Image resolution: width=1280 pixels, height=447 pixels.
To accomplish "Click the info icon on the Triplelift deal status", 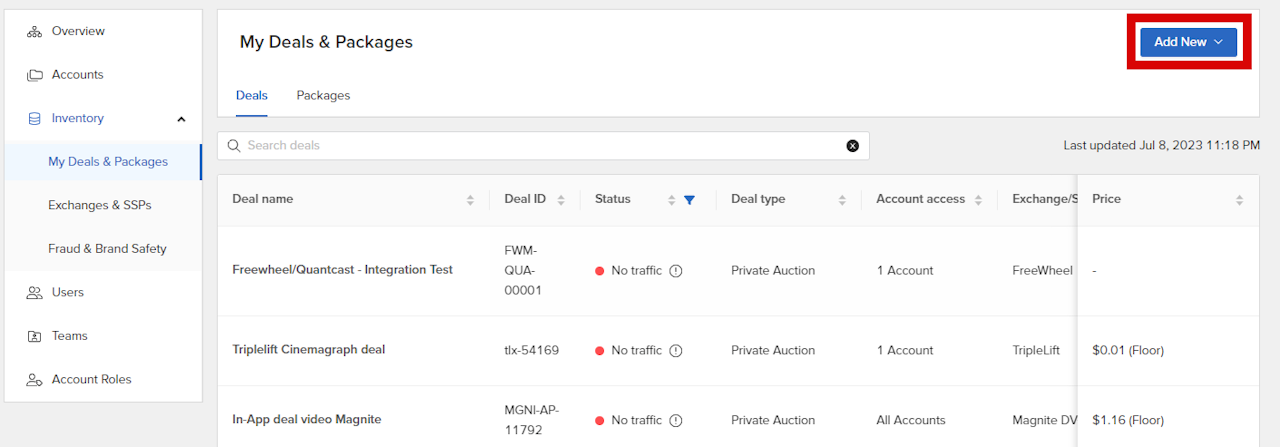I will [x=676, y=351].
